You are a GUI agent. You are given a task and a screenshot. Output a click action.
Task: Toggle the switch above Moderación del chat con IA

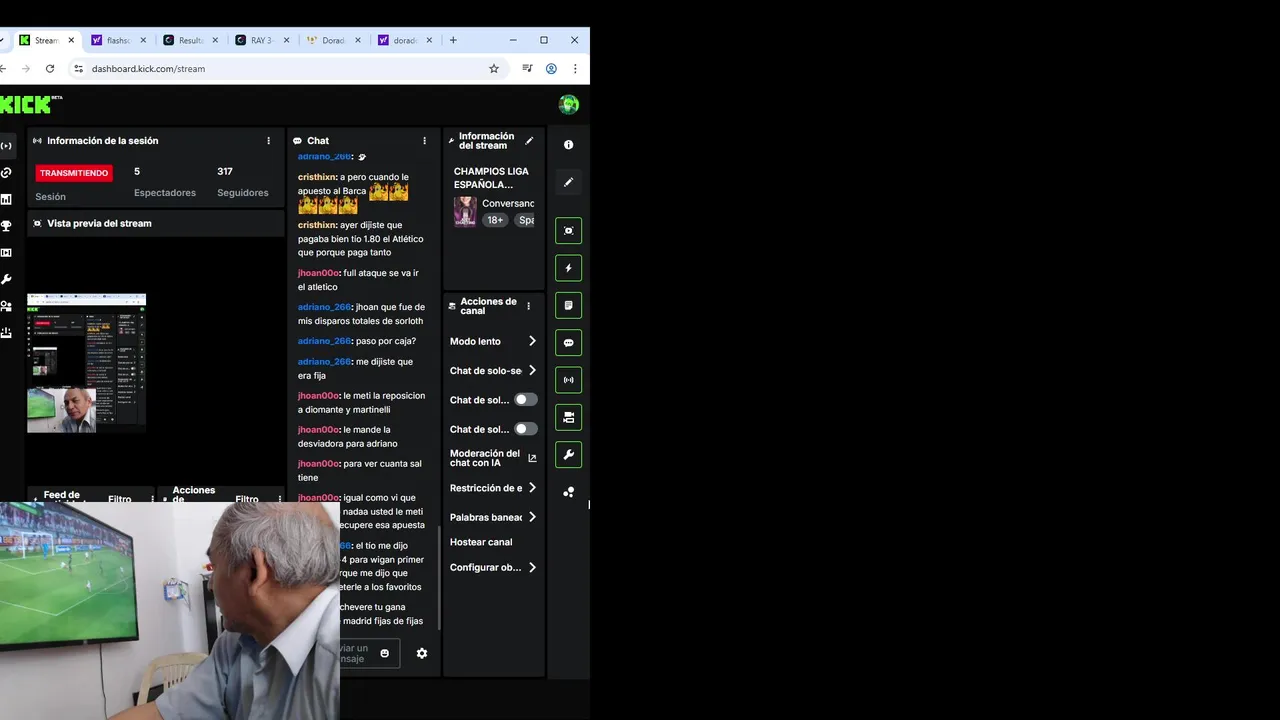(x=525, y=429)
